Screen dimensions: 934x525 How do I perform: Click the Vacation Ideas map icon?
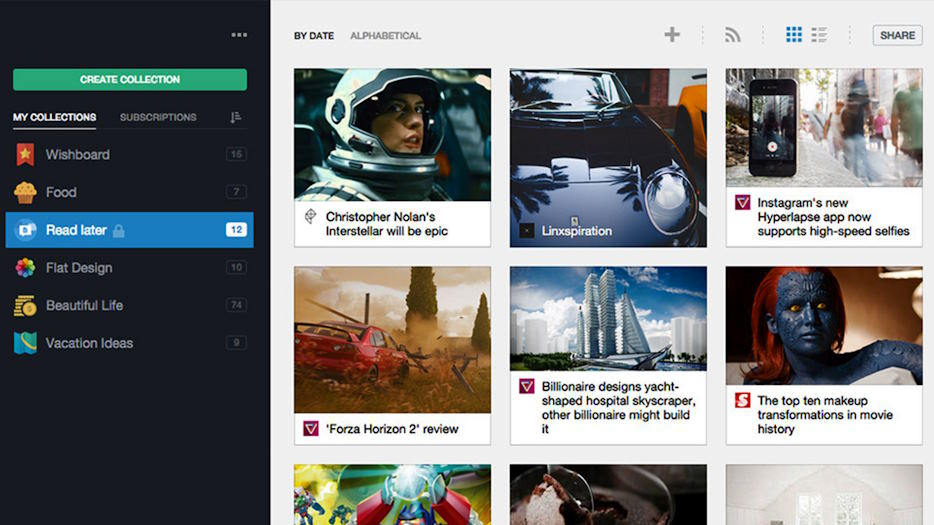click(25, 343)
